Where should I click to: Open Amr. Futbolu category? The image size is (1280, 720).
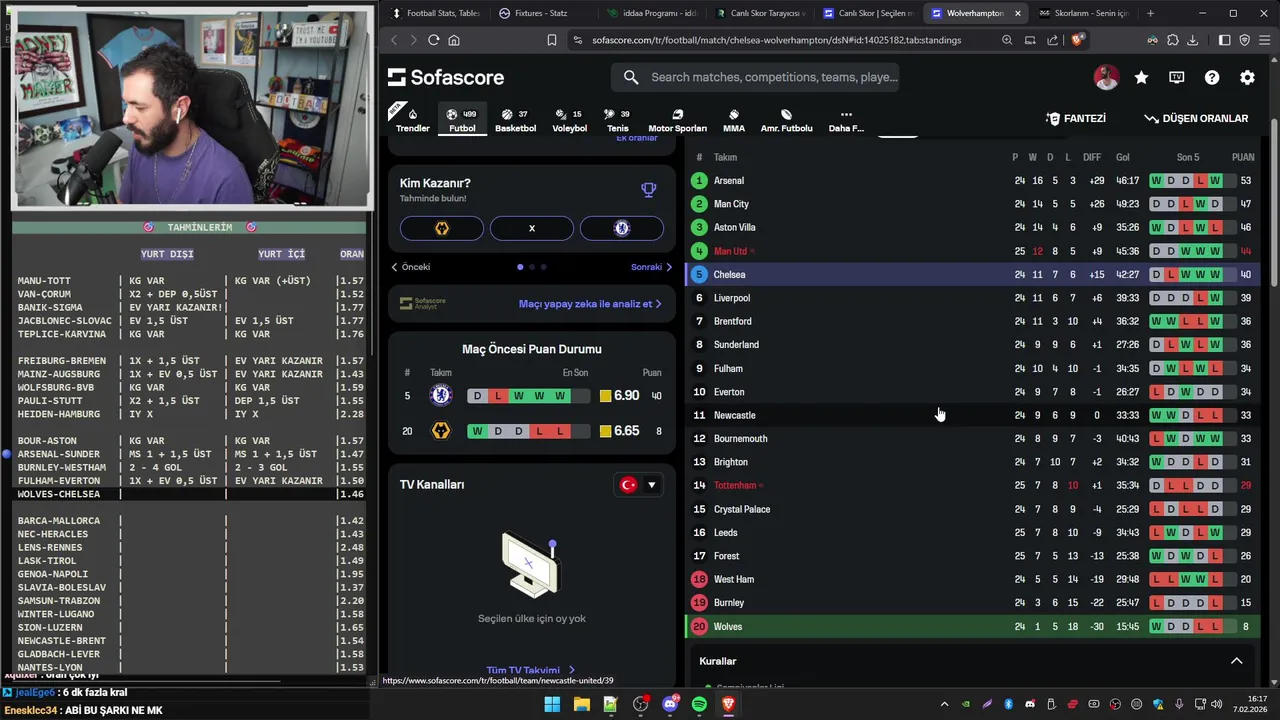pyautogui.click(x=786, y=120)
